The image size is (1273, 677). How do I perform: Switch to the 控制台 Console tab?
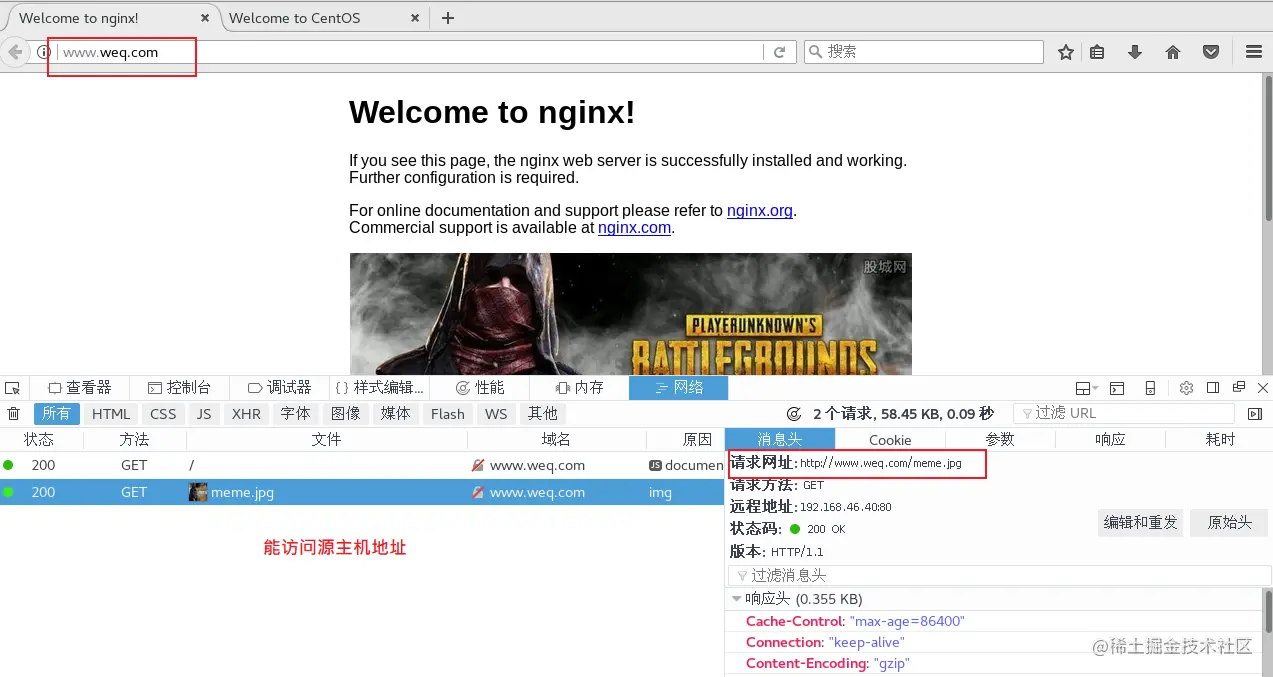pos(180,387)
